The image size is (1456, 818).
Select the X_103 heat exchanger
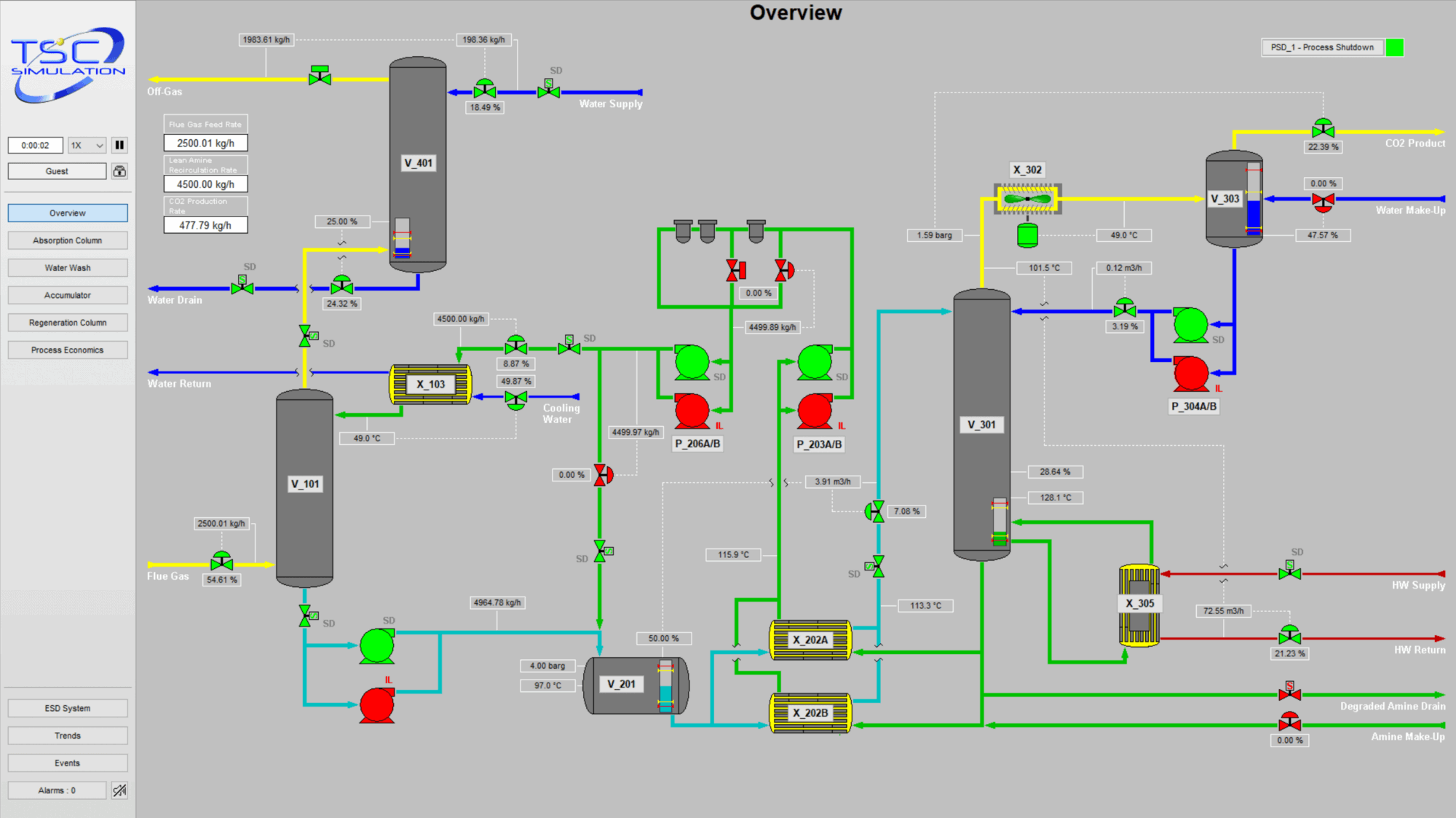coord(430,385)
